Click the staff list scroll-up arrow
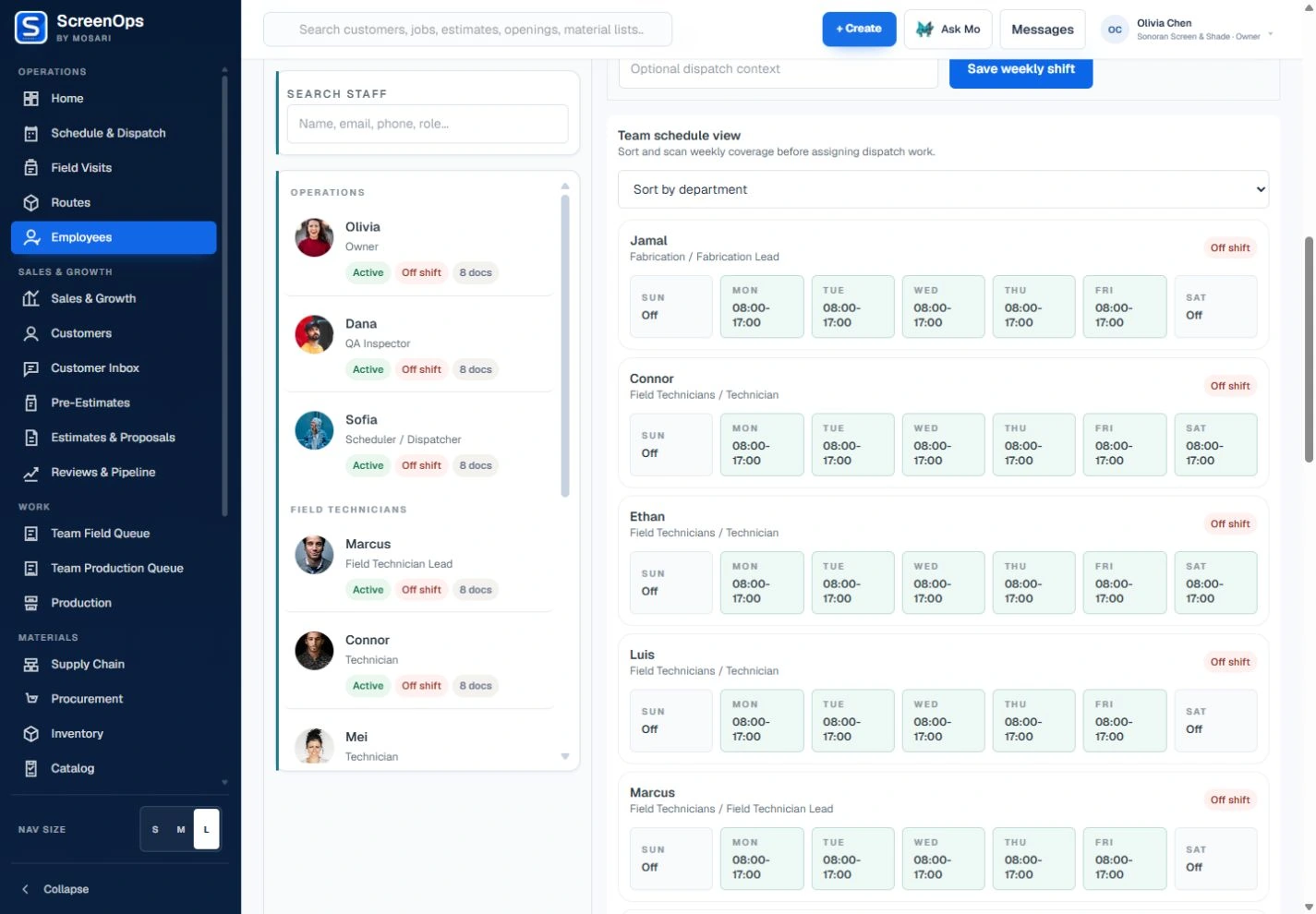The width and height of the screenshot is (1316, 914). (565, 186)
